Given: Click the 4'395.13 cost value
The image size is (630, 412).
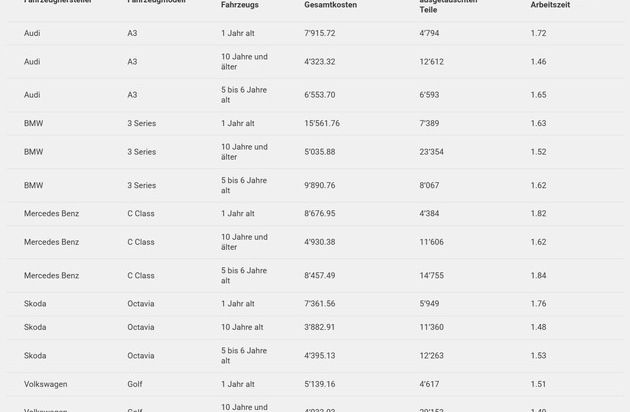Looking at the screenshot, I should 320,356.
